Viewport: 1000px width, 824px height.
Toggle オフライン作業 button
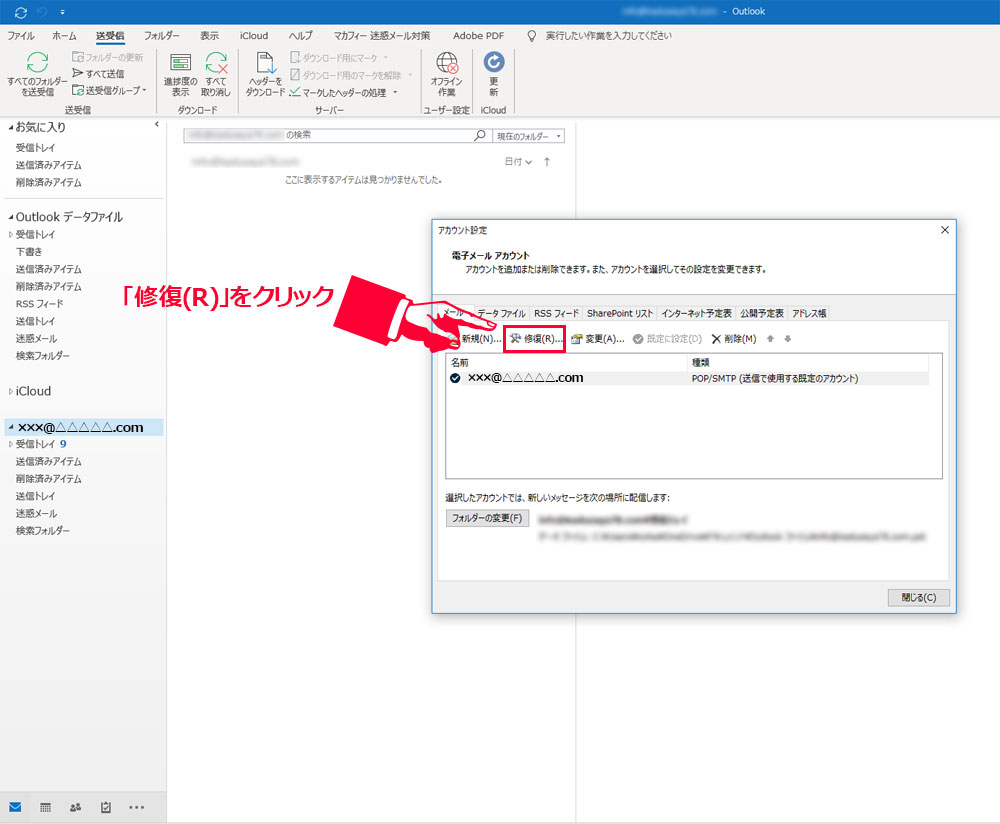click(x=446, y=73)
